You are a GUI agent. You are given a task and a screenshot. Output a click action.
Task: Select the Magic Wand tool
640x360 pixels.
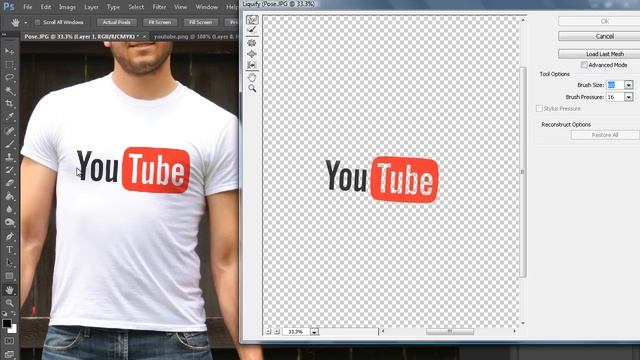(9, 91)
